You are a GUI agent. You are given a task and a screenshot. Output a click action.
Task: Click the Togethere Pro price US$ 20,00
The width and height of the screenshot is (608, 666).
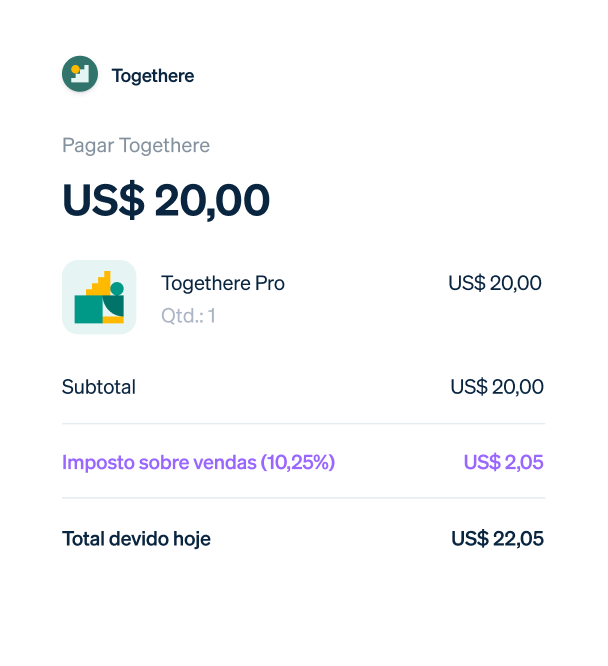pyautogui.click(x=495, y=283)
